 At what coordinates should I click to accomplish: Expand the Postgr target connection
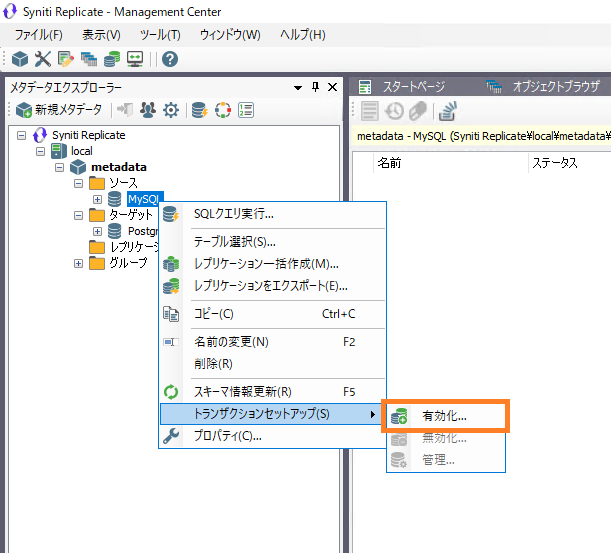point(97,231)
